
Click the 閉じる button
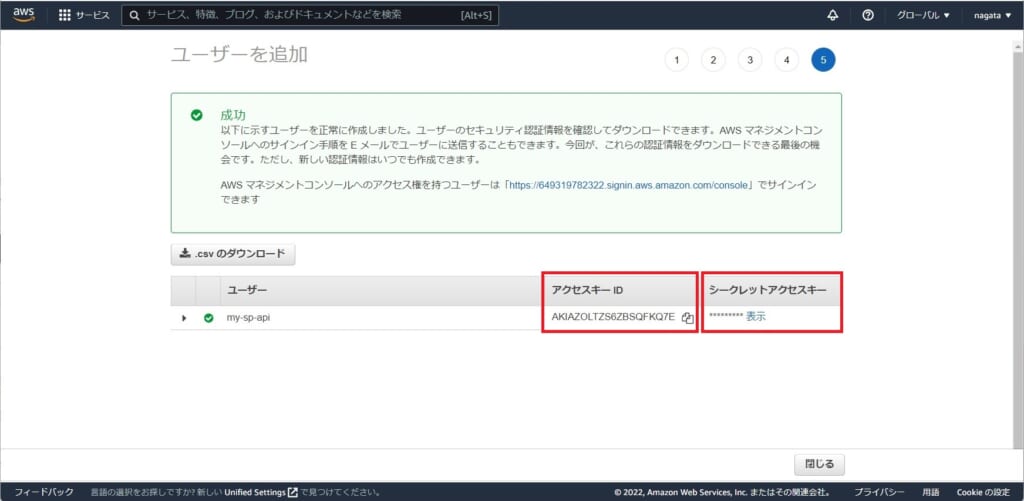click(820, 464)
